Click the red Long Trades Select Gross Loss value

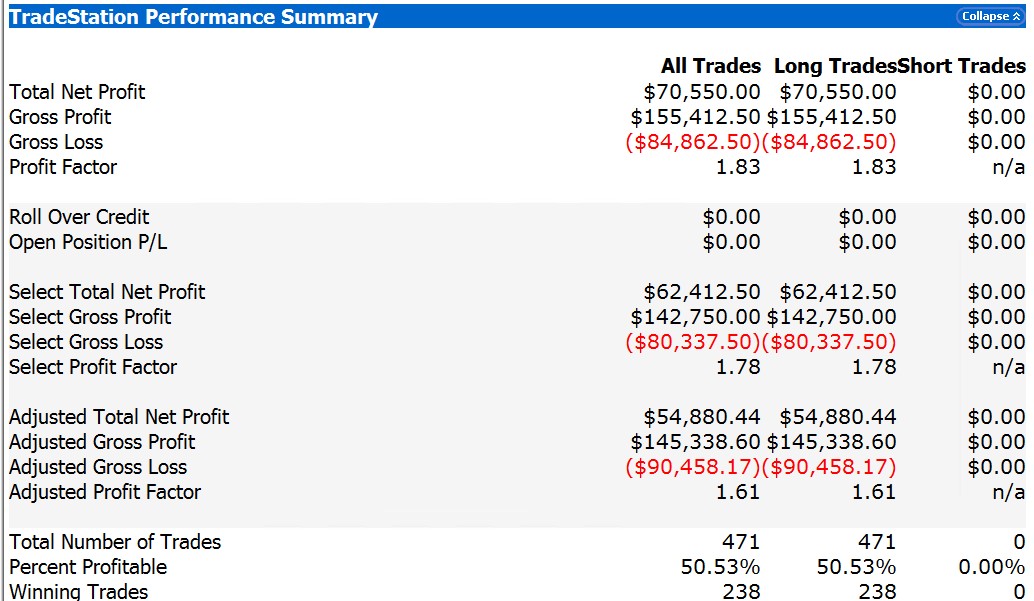coord(830,342)
